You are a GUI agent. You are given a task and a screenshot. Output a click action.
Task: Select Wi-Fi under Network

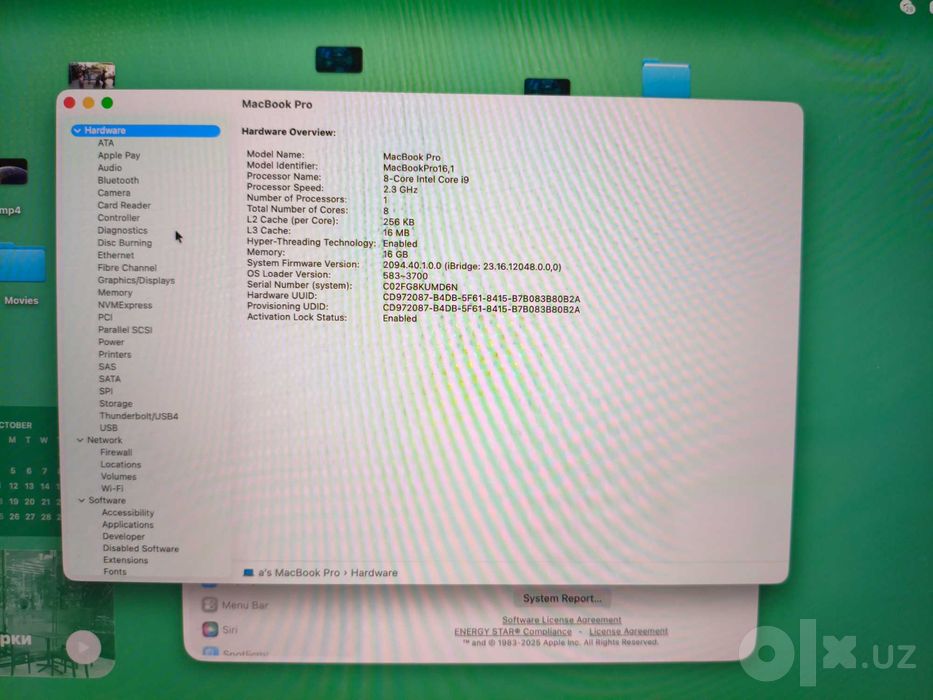coord(112,488)
